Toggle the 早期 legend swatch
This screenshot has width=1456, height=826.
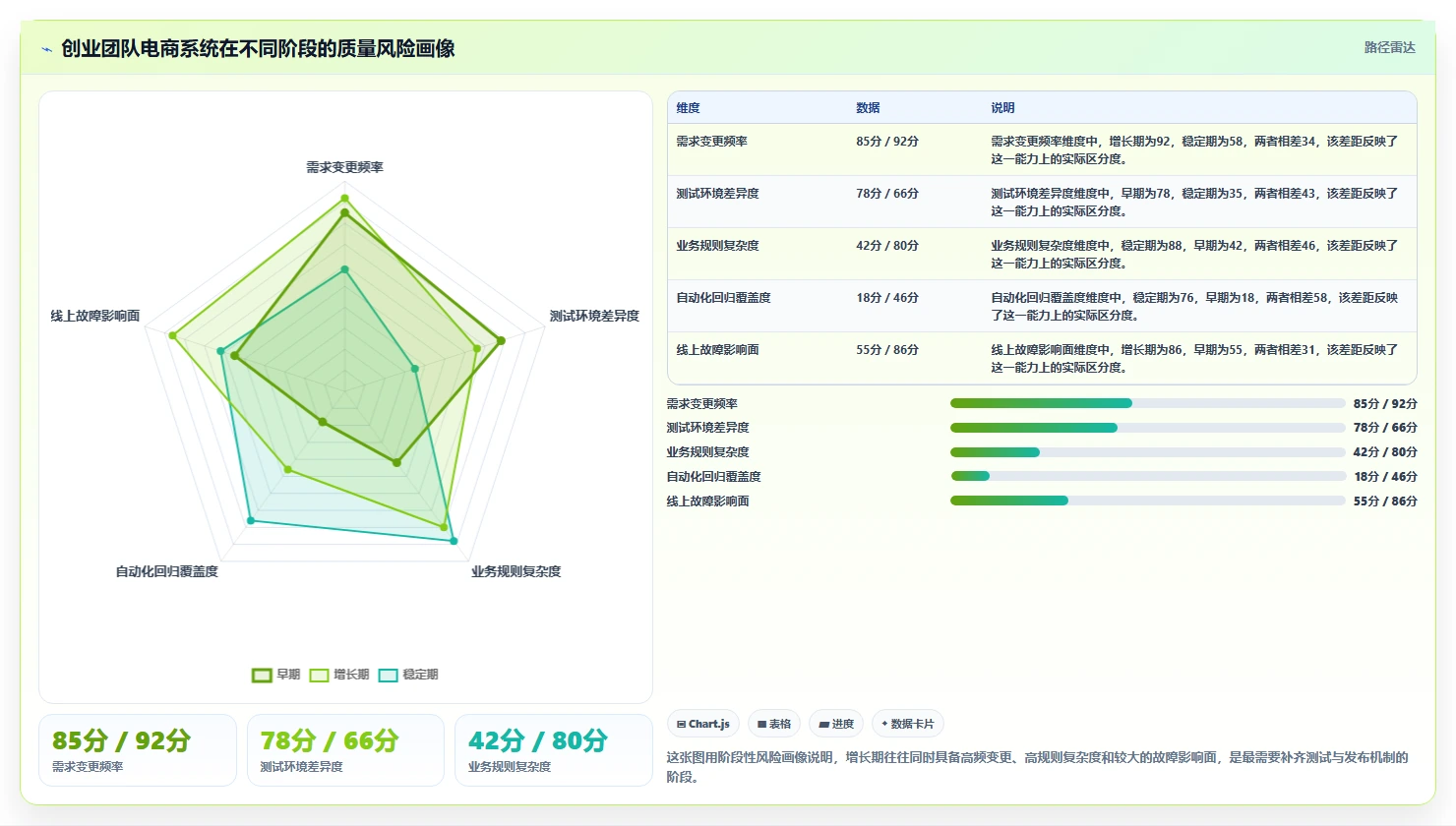coord(262,675)
